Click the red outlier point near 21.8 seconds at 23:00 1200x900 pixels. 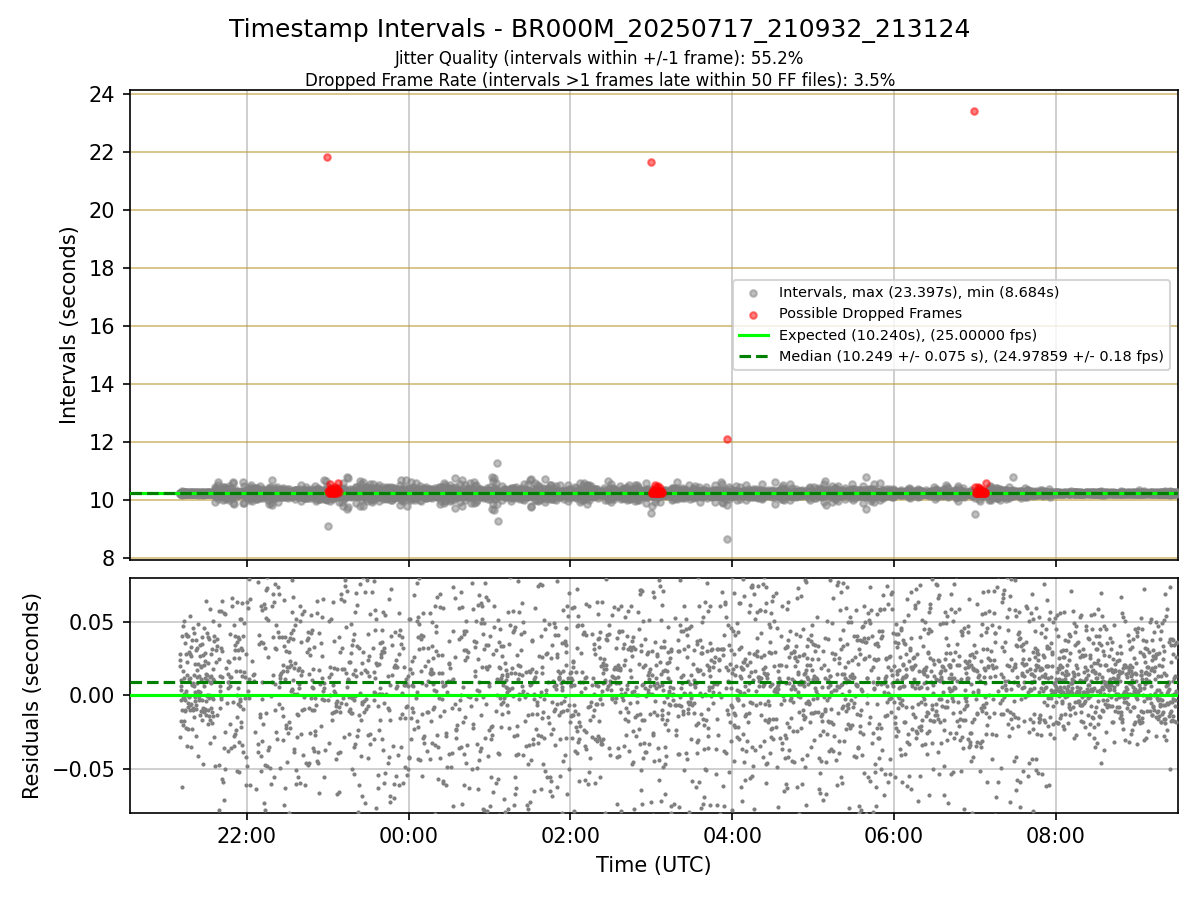click(327, 157)
